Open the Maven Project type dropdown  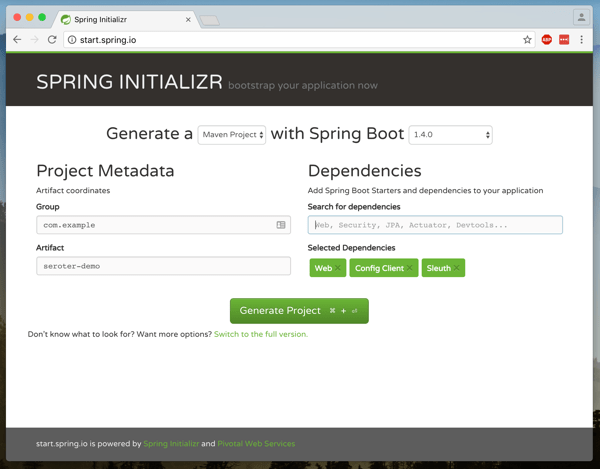(232, 135)
